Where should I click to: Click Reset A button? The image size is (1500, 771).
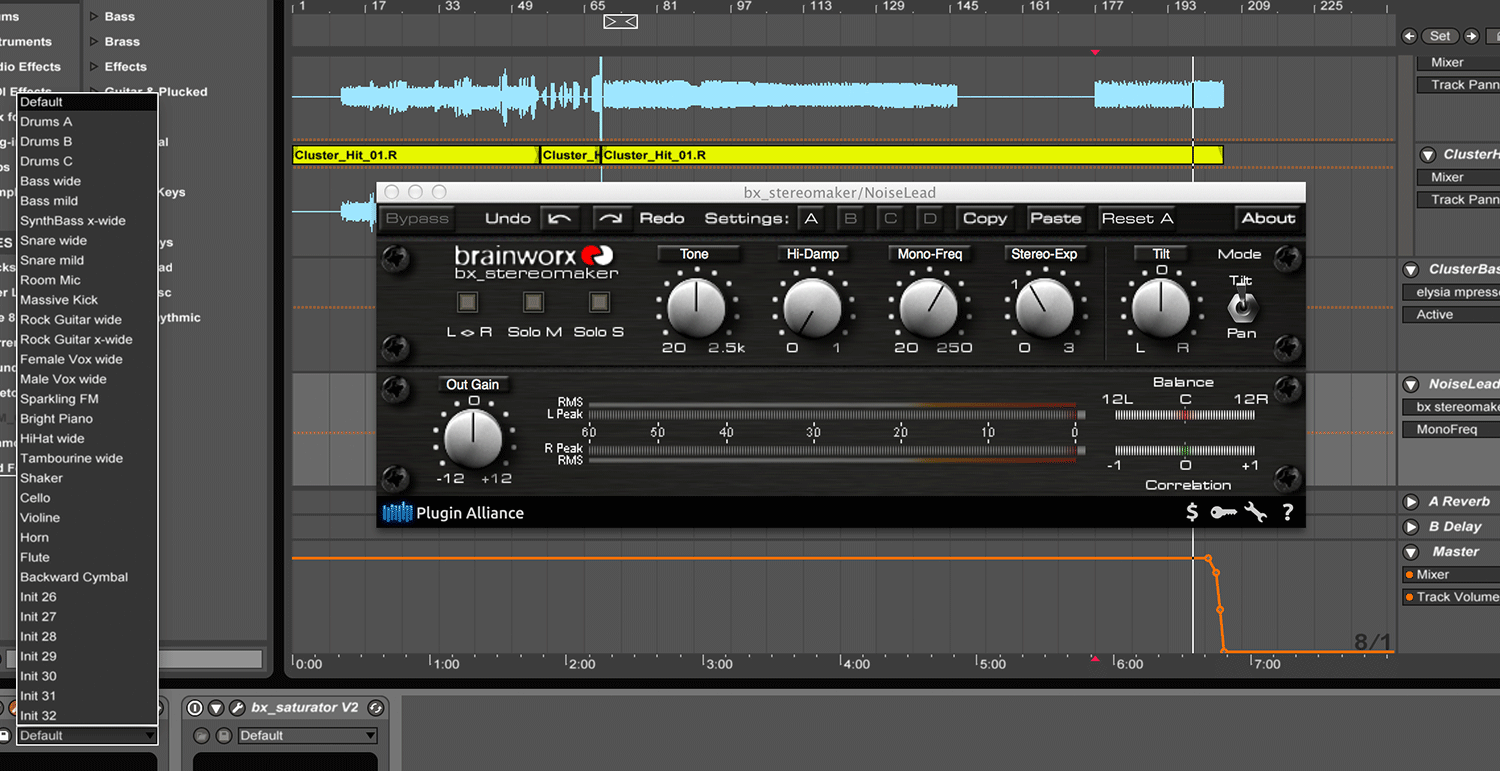[1138, 218]
